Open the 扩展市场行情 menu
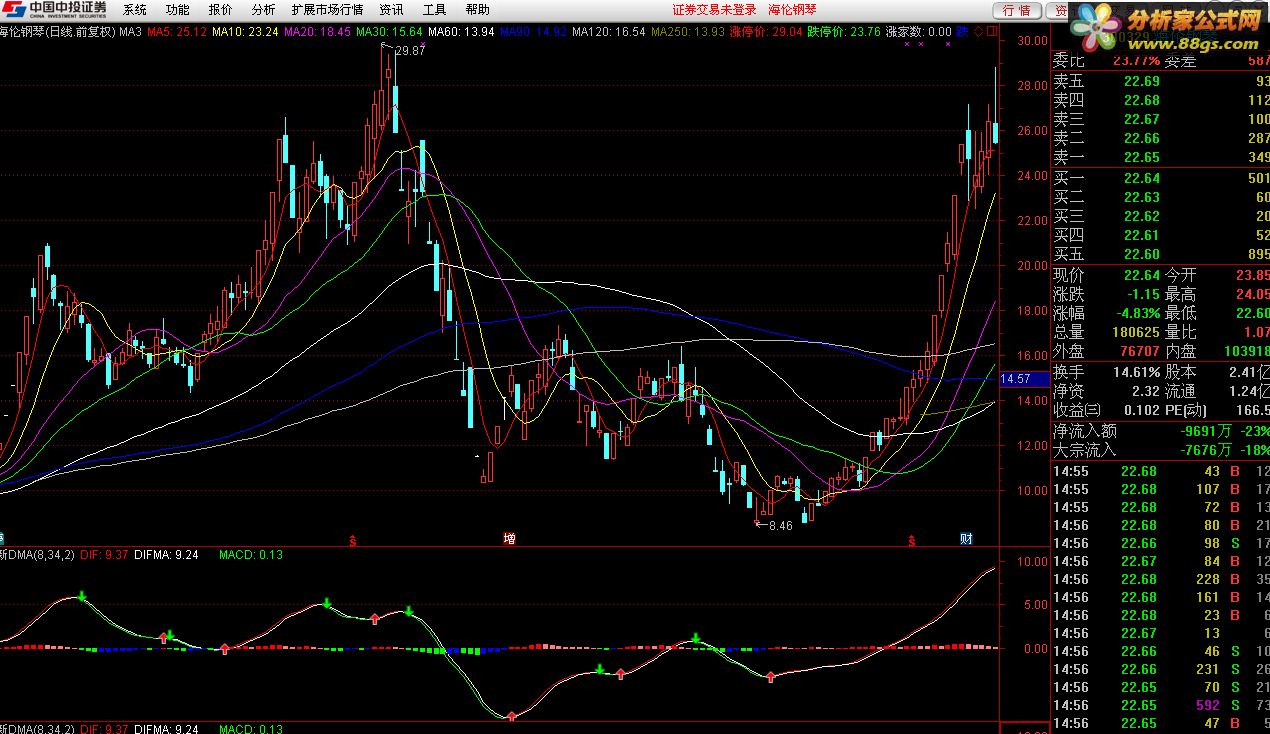The image size is (1270, 734). [327, 10]
